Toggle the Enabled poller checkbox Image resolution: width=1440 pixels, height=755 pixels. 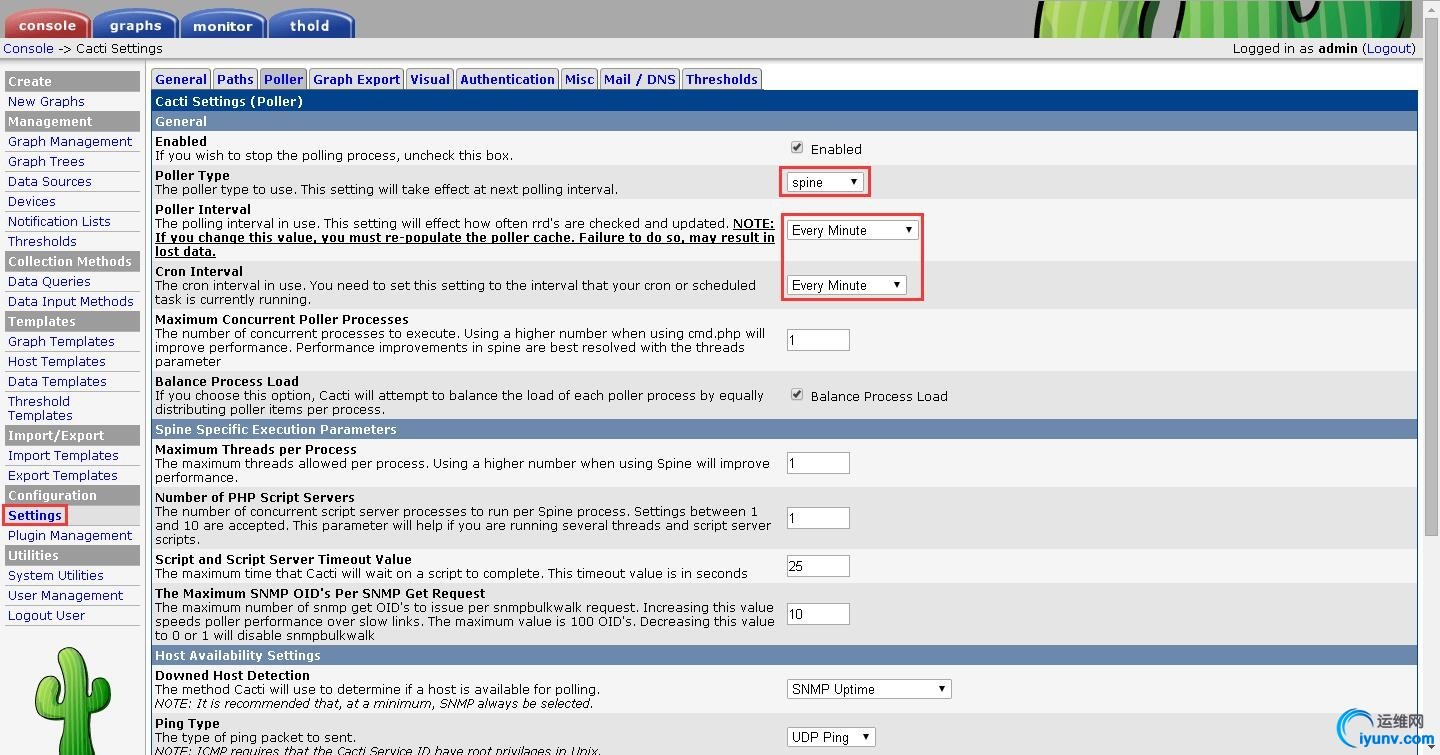point(797,148)
